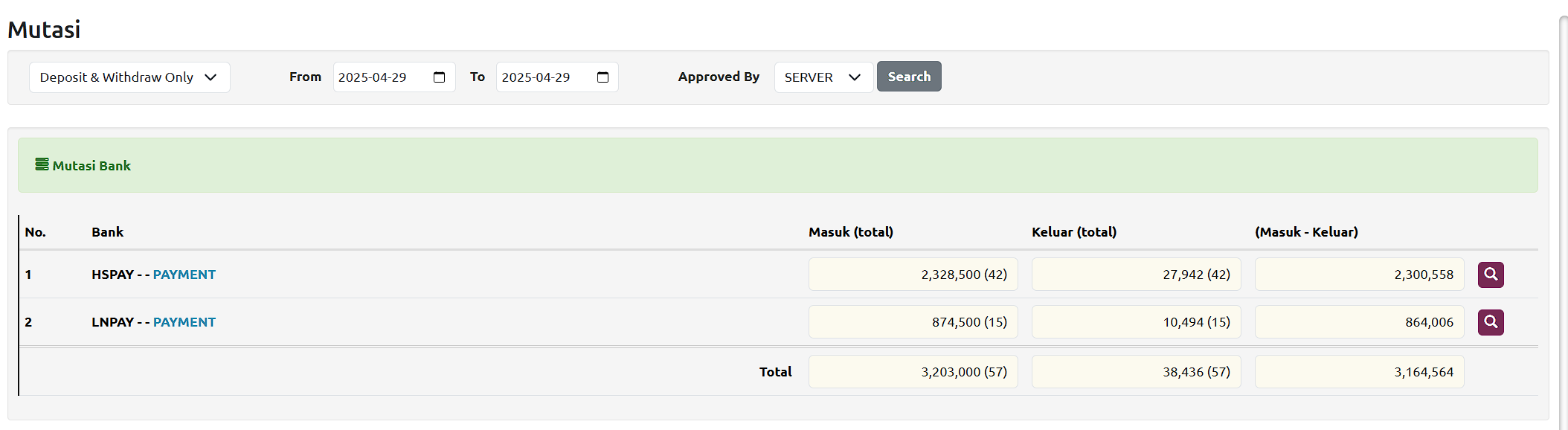Select the HSPAY Keluar total field
Image resolution: width=1568 pixels, height=430 pixels.
(x=1136, y=275)
